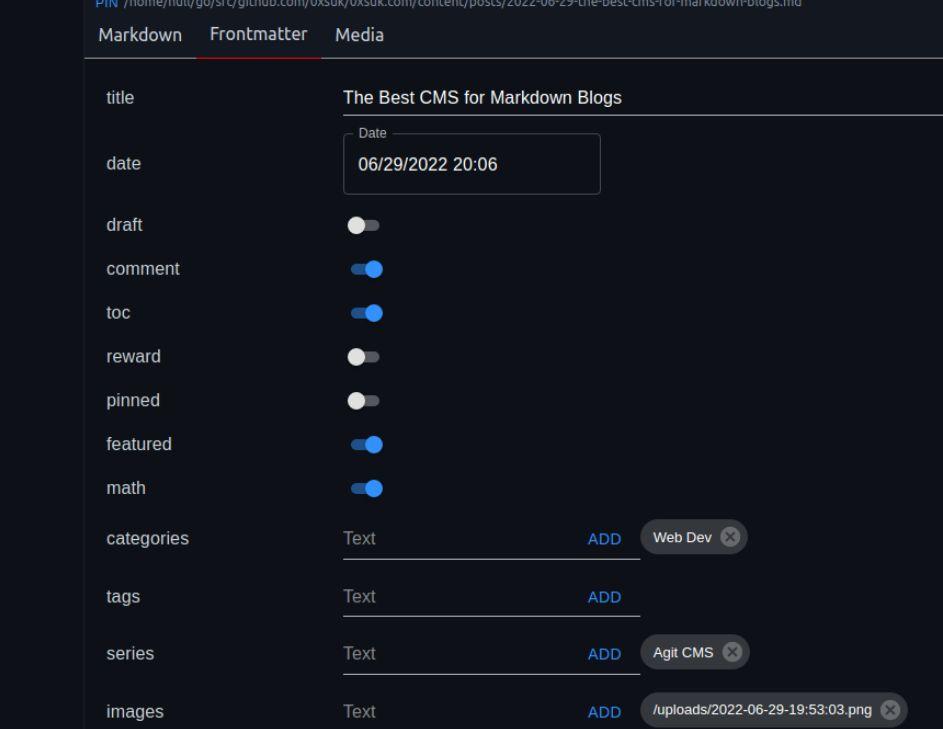This screenshot has width=943, height=729.
Task: Enable the reward switch
Action: click(364, 357)
